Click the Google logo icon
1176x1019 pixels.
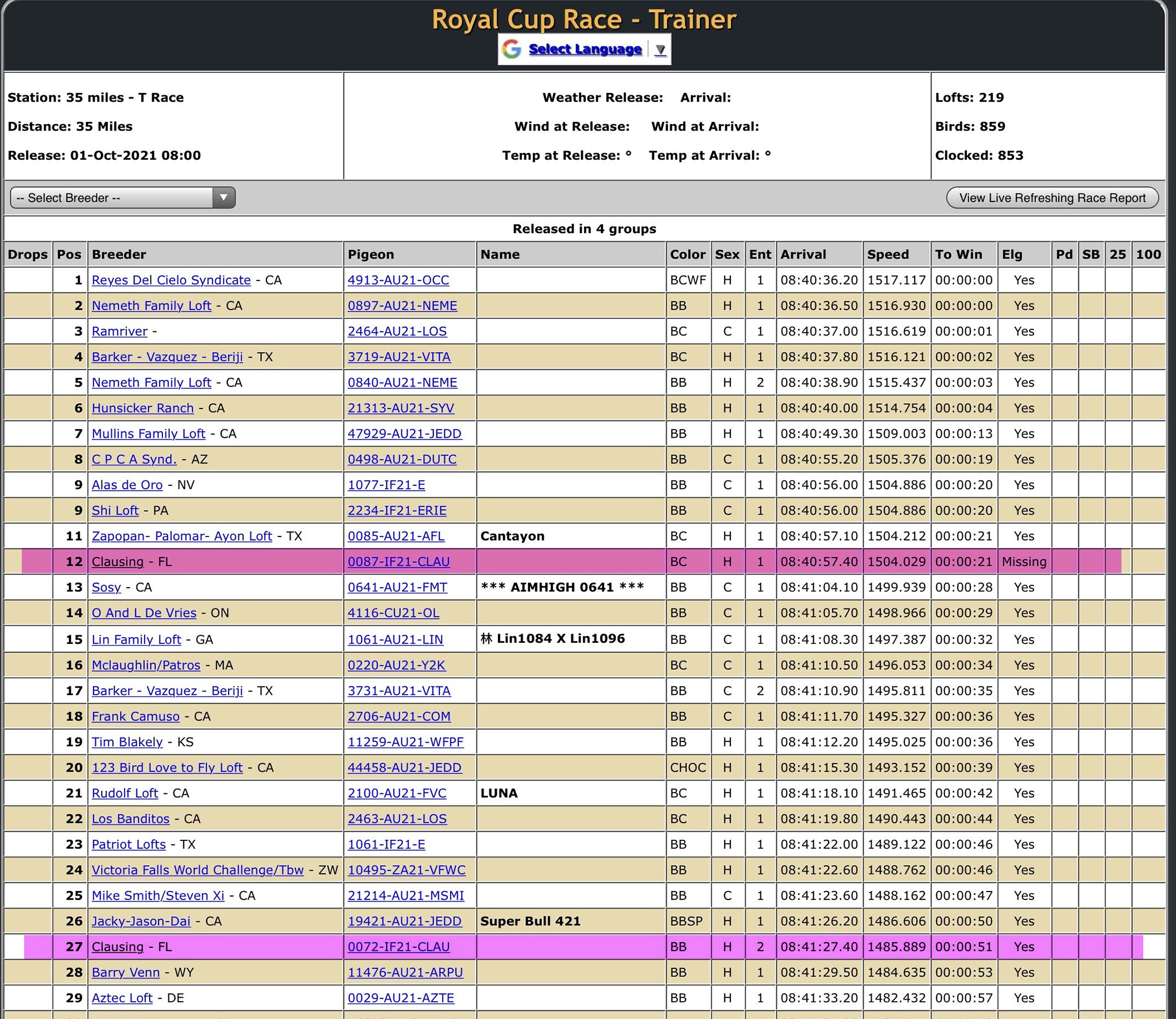tap(511, 49)
